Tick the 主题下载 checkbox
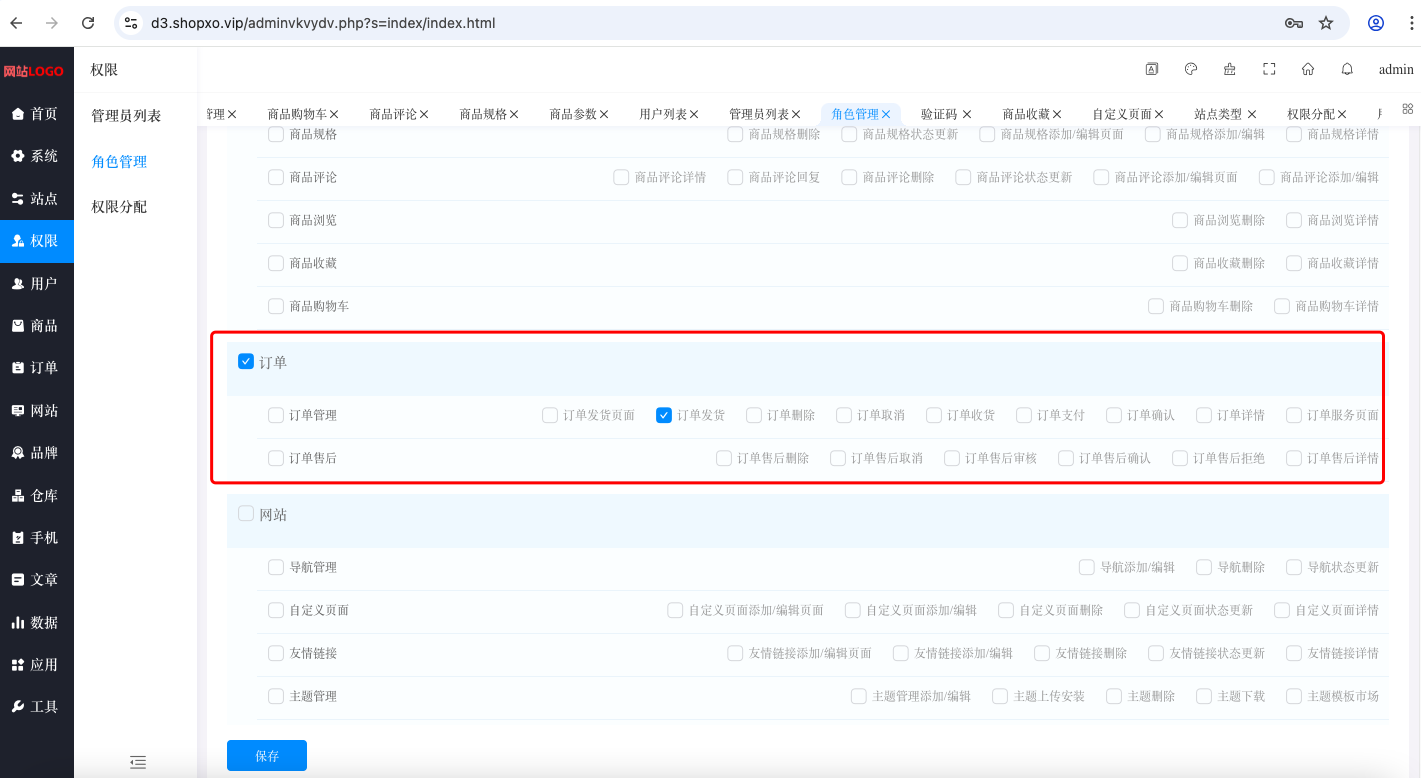Screen dimensions: 1421x778 point(1204,696)
